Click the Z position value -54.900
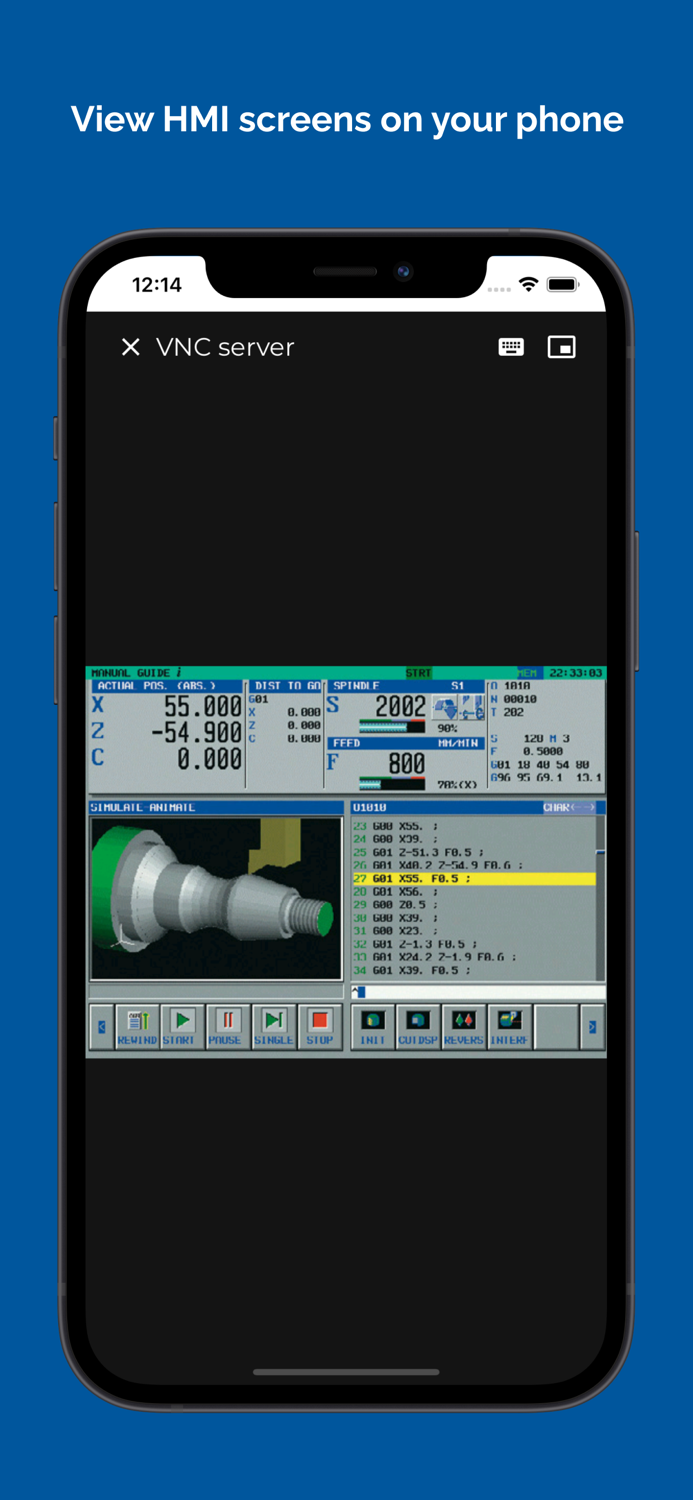Screen dimensions: 693x1500 pos(197,733)
